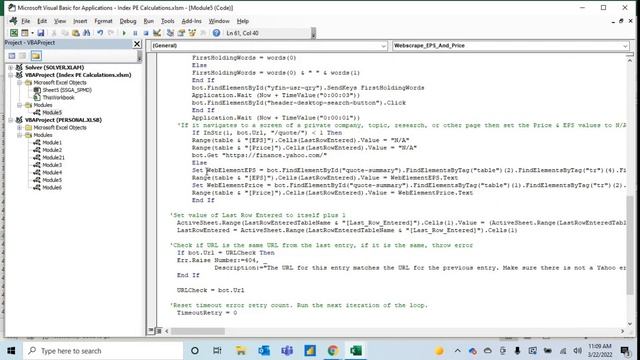640x360 pixels.
Task: Select Module5 under Index PE Calculations project
Action: pyautogui.click(x=52, y=113)
